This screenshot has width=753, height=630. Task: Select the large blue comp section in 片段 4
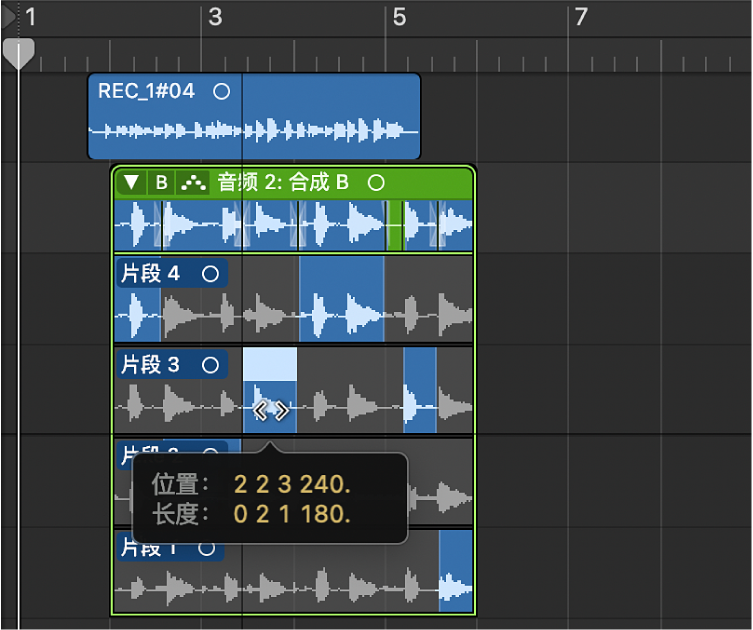[x=341, y=299]
